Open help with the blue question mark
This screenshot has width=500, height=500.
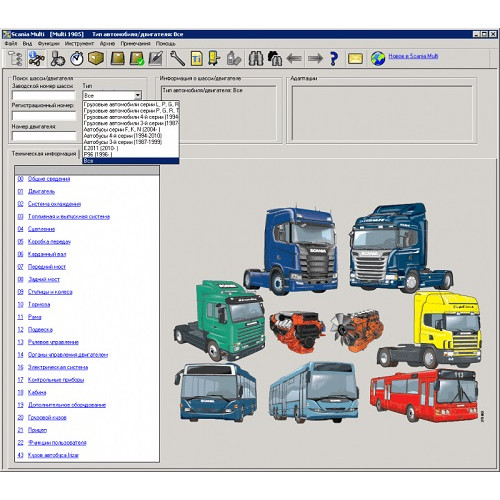click(334, 59)
